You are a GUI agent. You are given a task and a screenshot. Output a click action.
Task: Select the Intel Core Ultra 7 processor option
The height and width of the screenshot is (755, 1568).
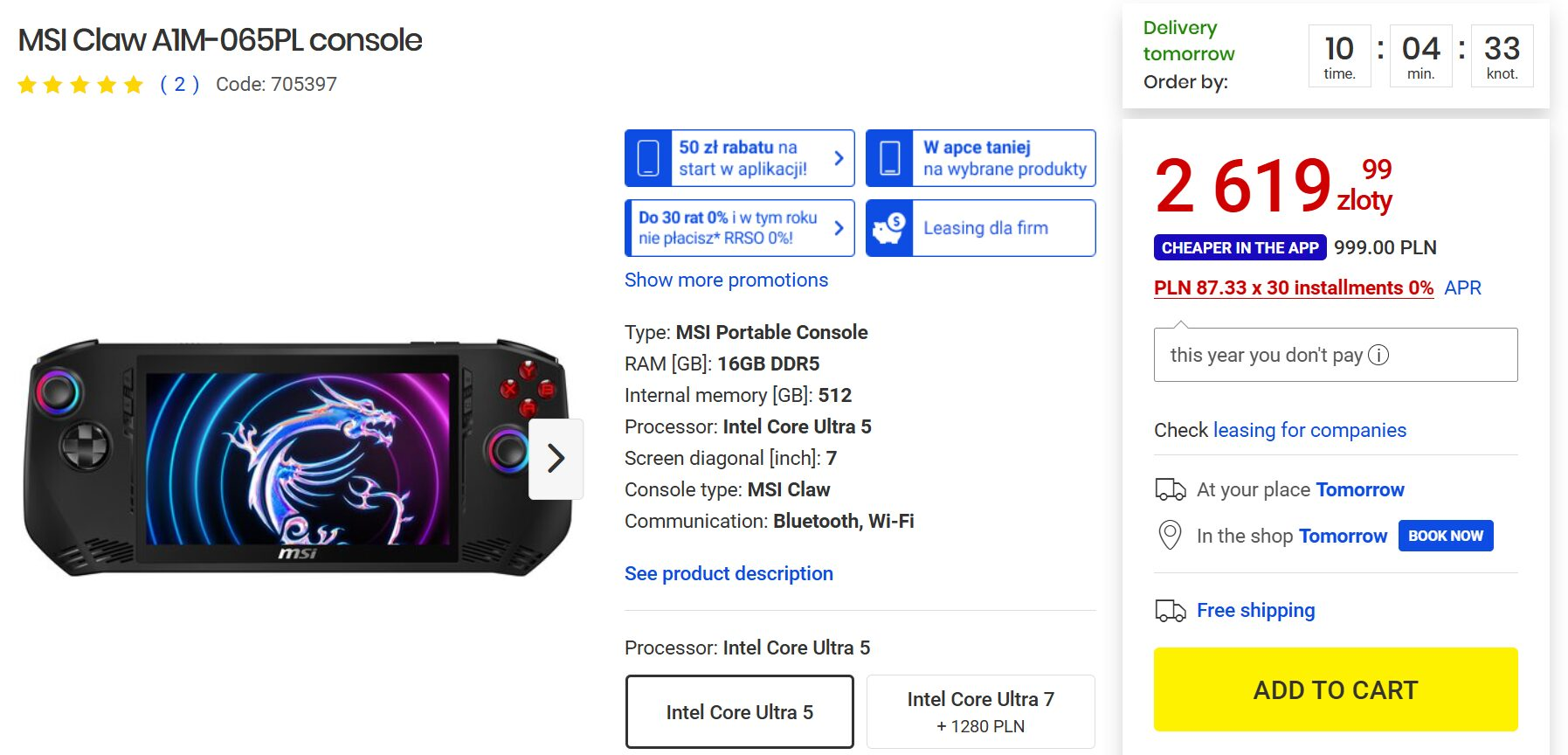pos(981,711)
